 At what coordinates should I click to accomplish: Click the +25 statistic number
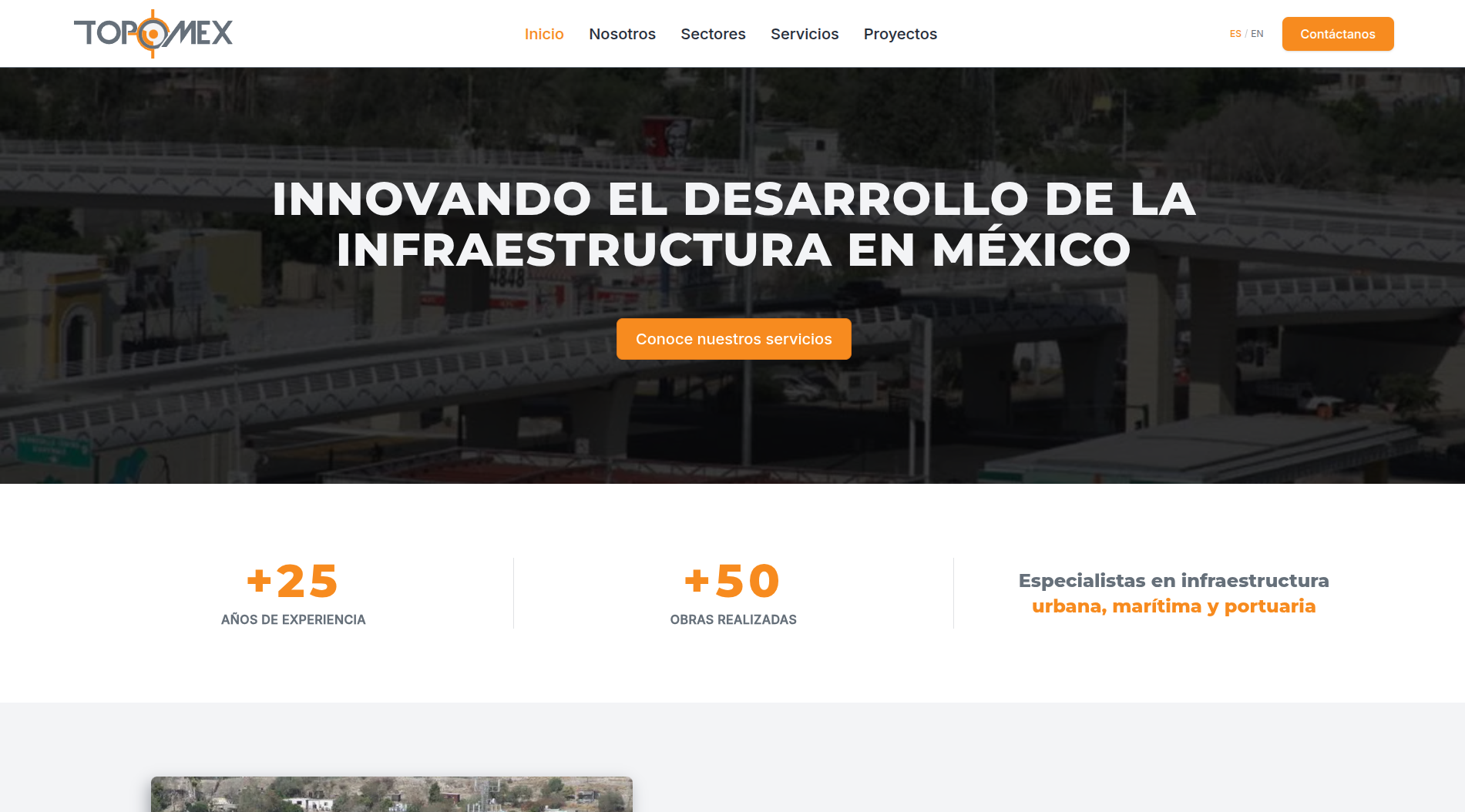[x=293, y=581]
